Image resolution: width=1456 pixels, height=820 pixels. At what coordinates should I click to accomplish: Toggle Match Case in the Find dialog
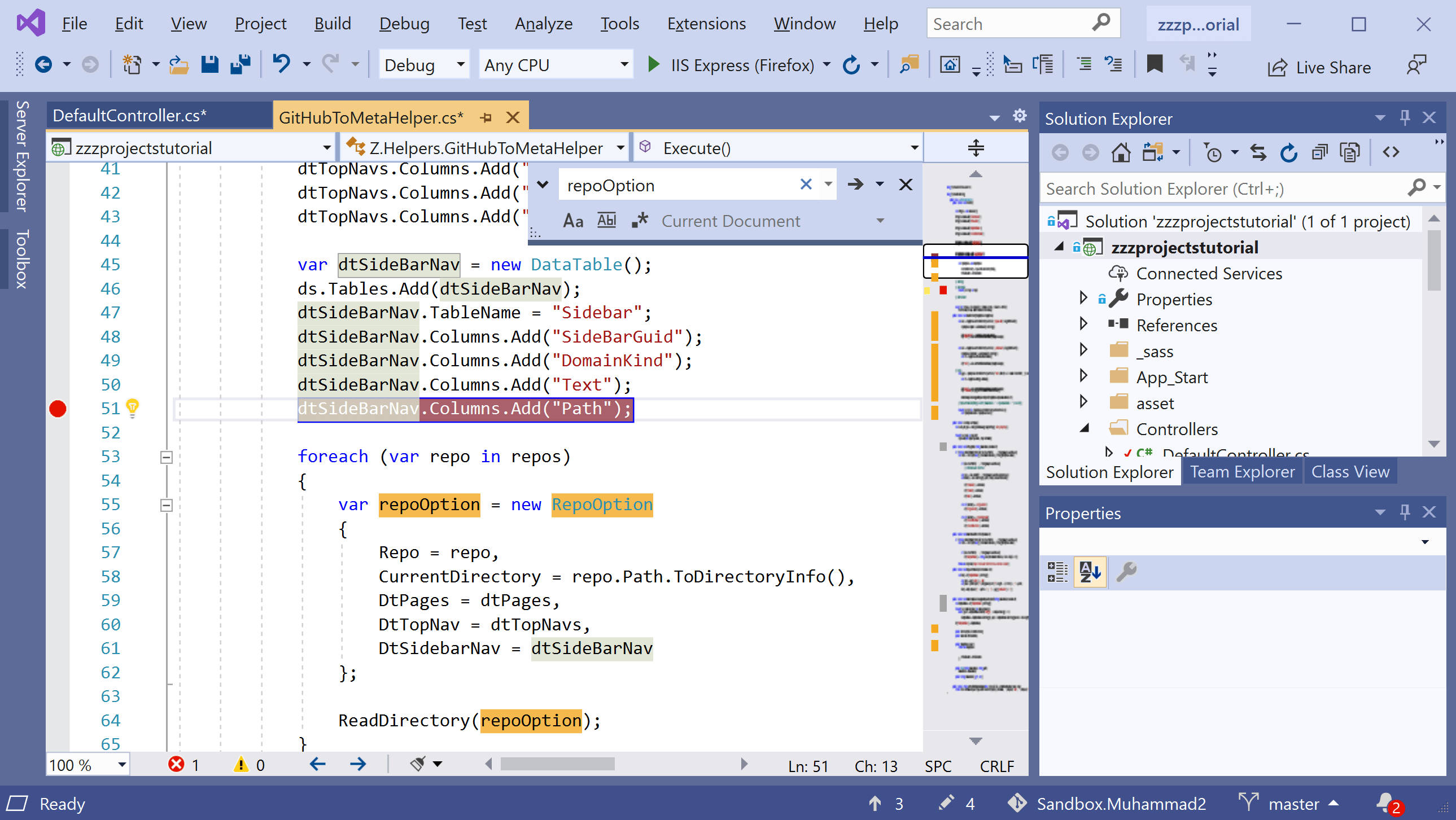(x=572, y=221)
